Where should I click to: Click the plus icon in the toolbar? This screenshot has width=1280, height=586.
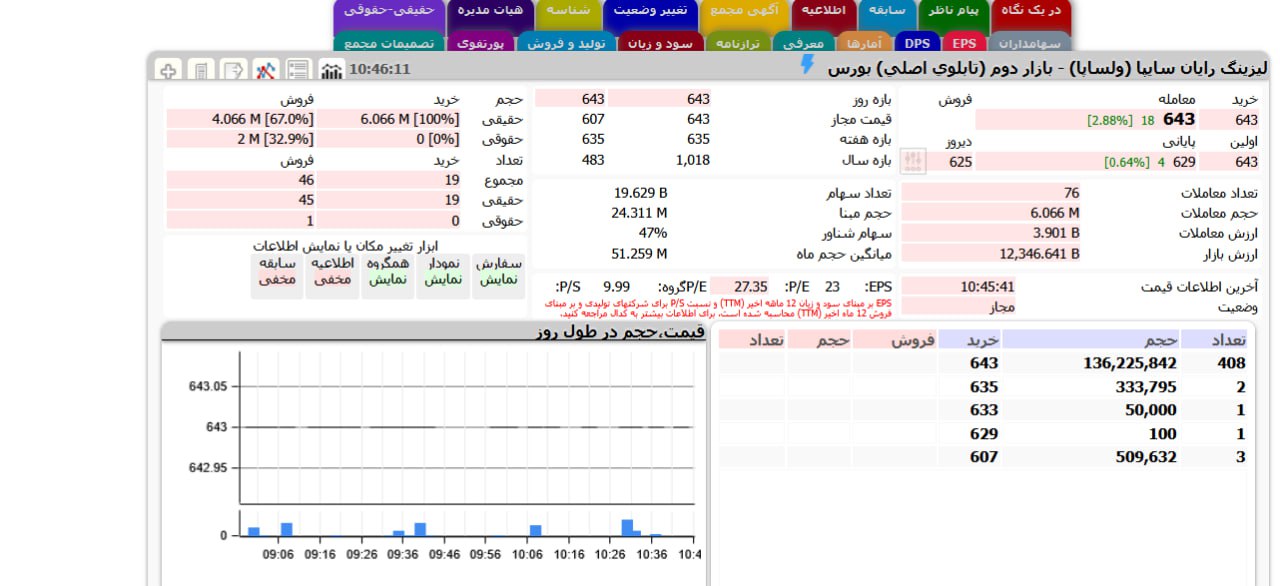(x=168, y=70)
